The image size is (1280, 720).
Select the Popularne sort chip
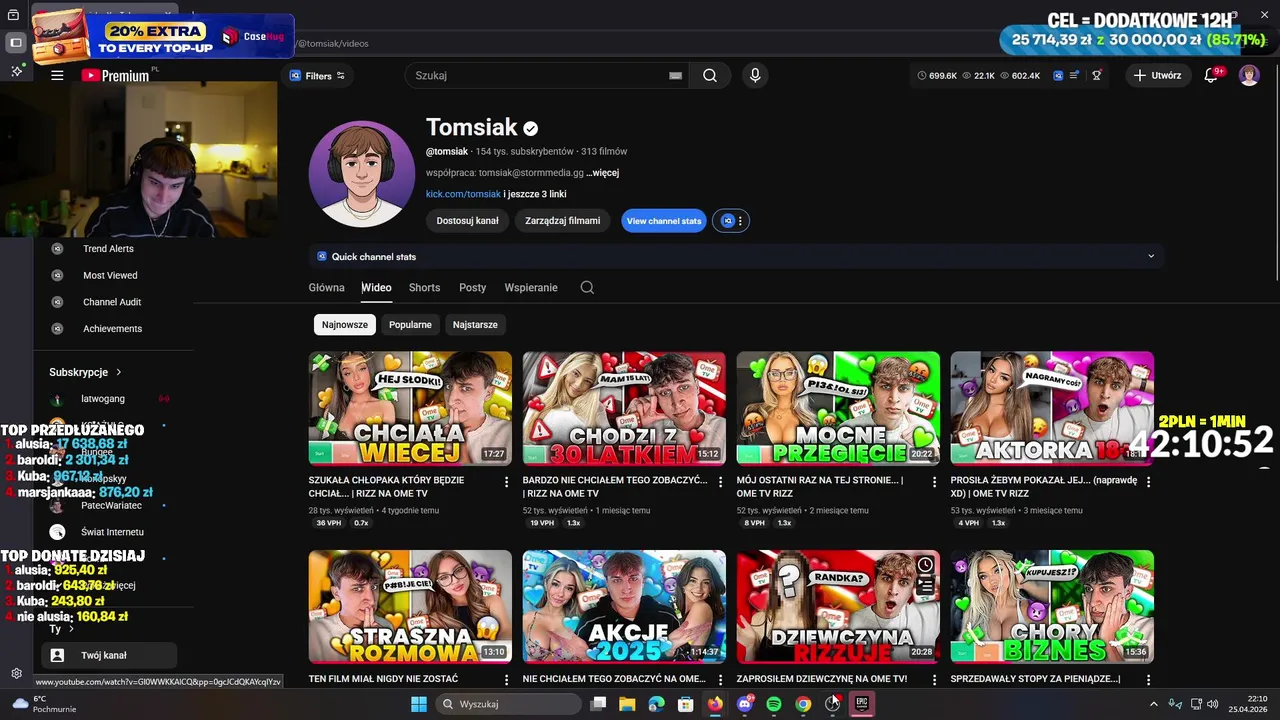tap(410, 324)
